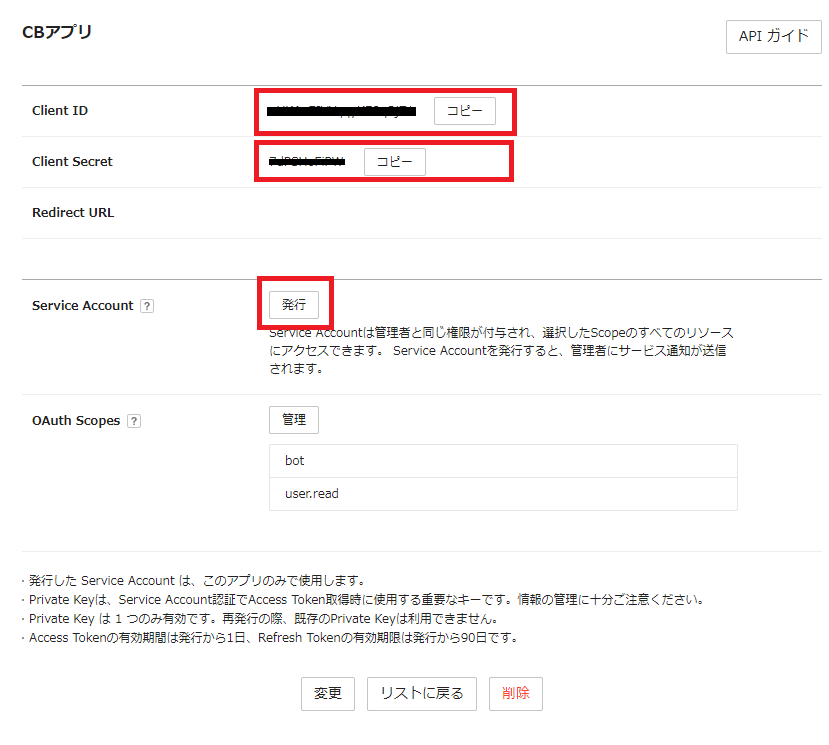Click the CBアプリ page title
The image size is (829, 745).
pyautogui.click(x=57, y=32)
